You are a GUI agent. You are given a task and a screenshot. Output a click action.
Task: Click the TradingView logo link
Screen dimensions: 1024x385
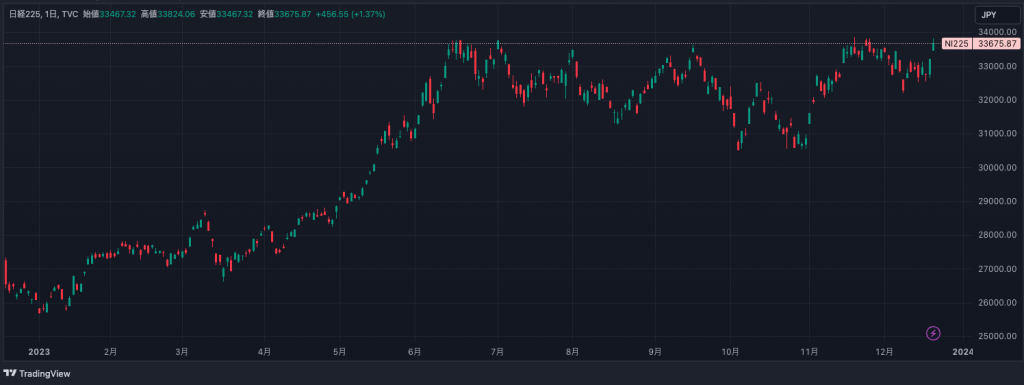(37, 374)
